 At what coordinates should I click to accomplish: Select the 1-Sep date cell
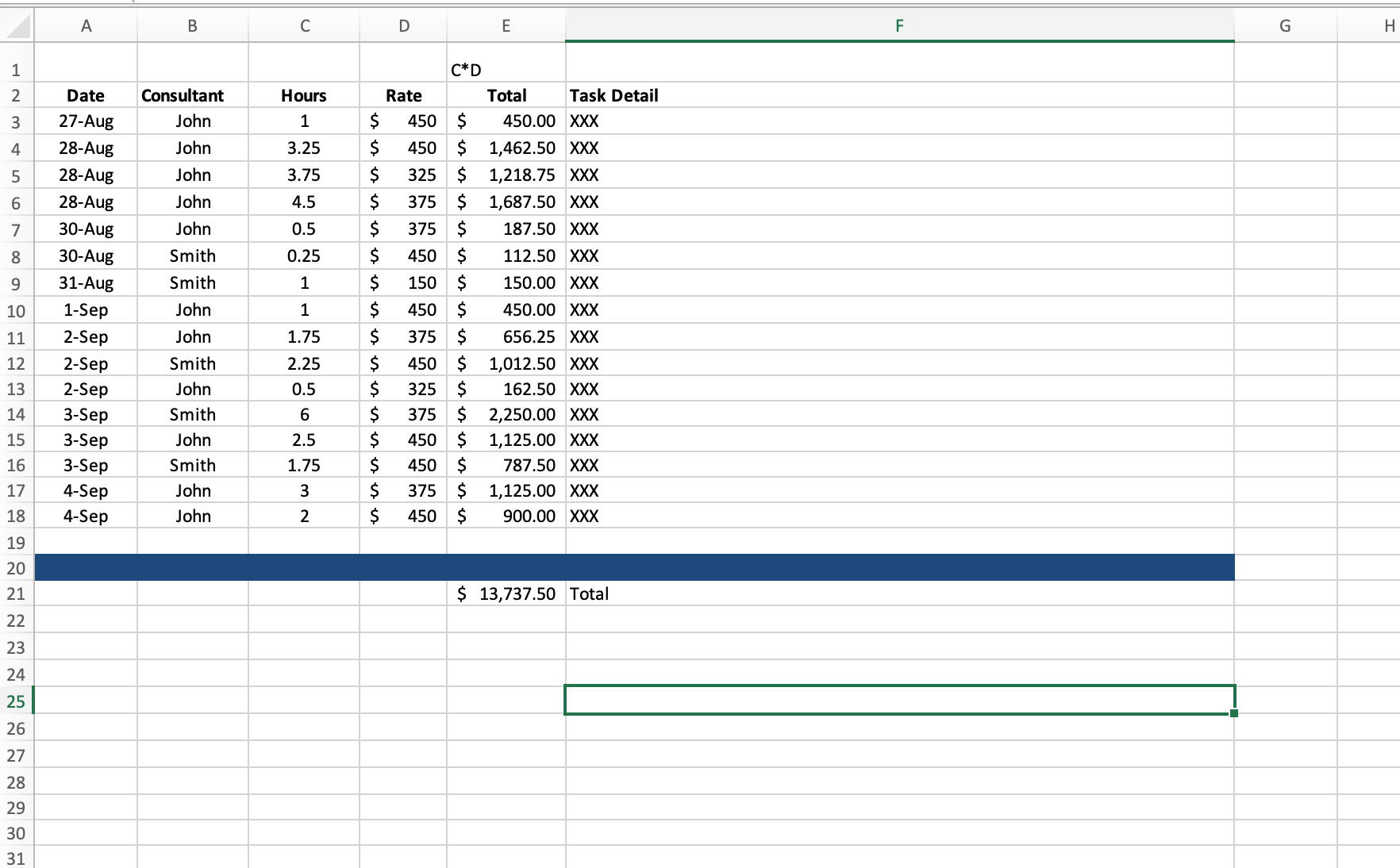[86, 310]
